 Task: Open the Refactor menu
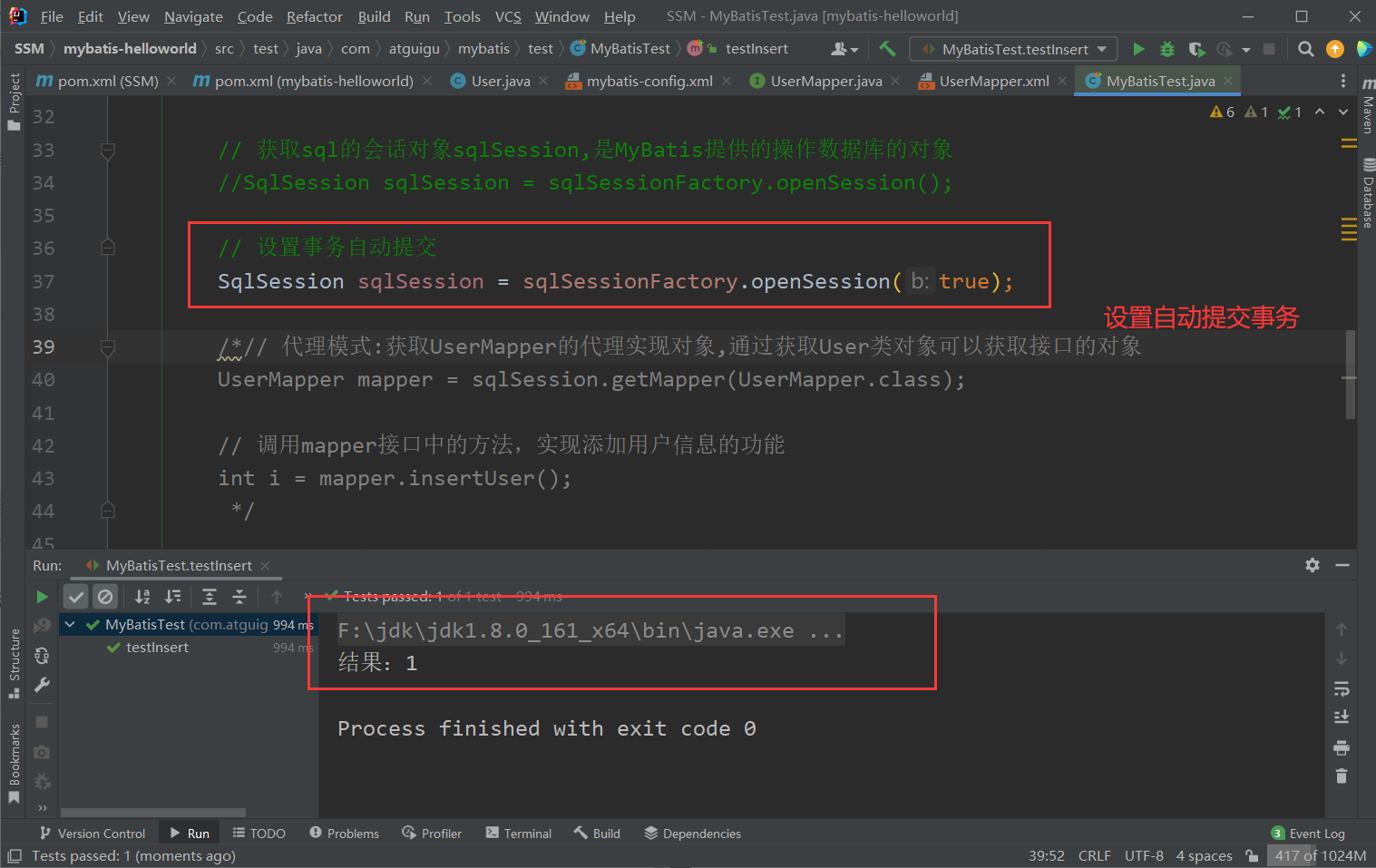(x=315, y=16)
